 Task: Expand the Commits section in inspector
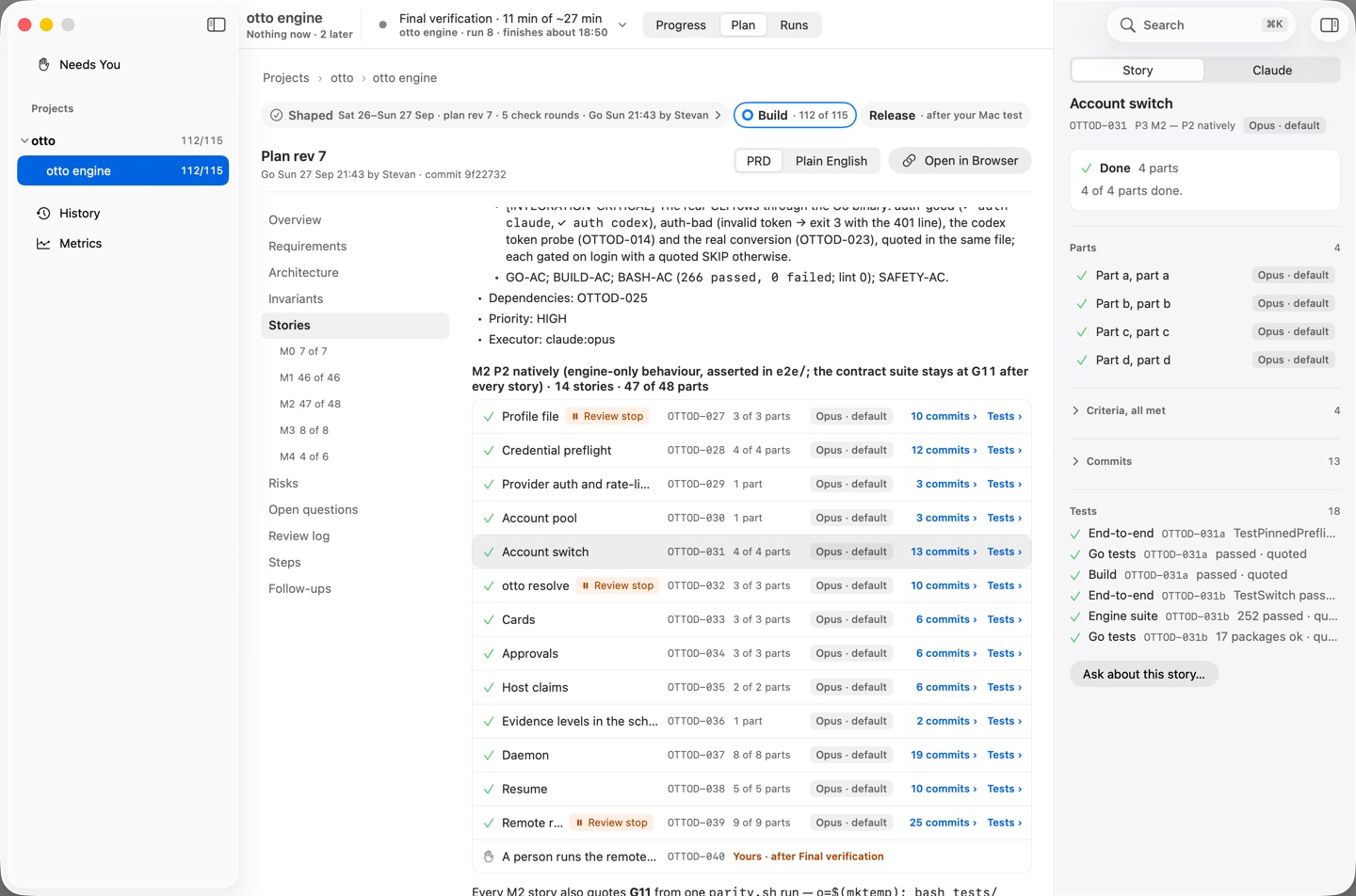point(1075,461)
